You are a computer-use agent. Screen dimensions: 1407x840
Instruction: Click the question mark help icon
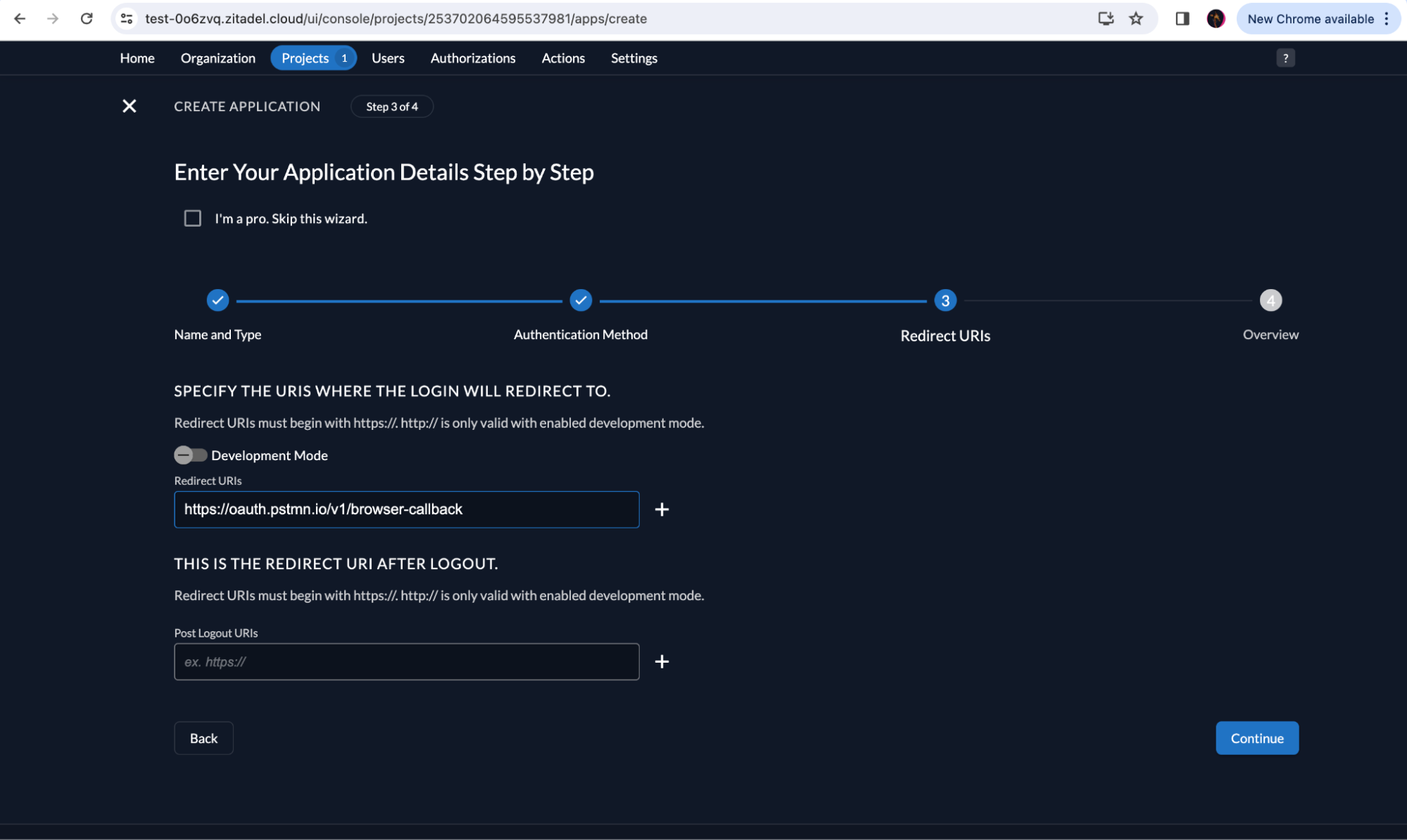tap(1286, 58)
